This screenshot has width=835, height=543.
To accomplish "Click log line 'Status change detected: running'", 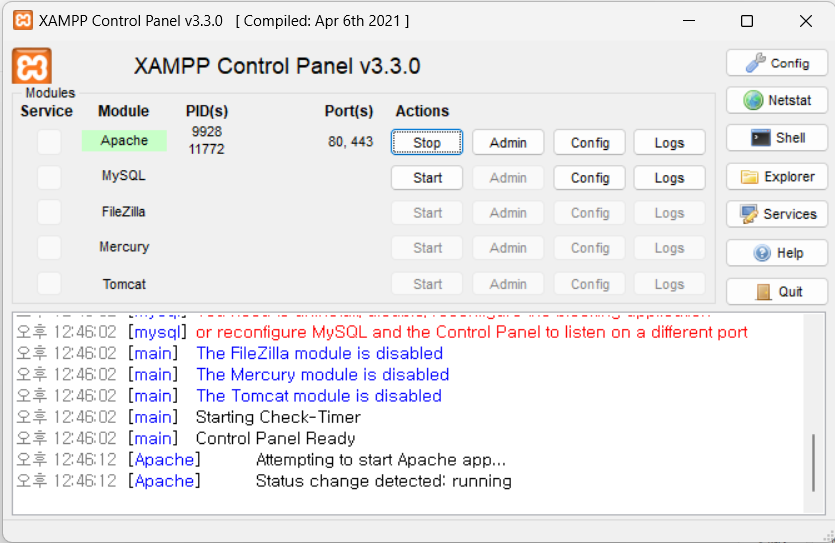I will click(383, 481).
